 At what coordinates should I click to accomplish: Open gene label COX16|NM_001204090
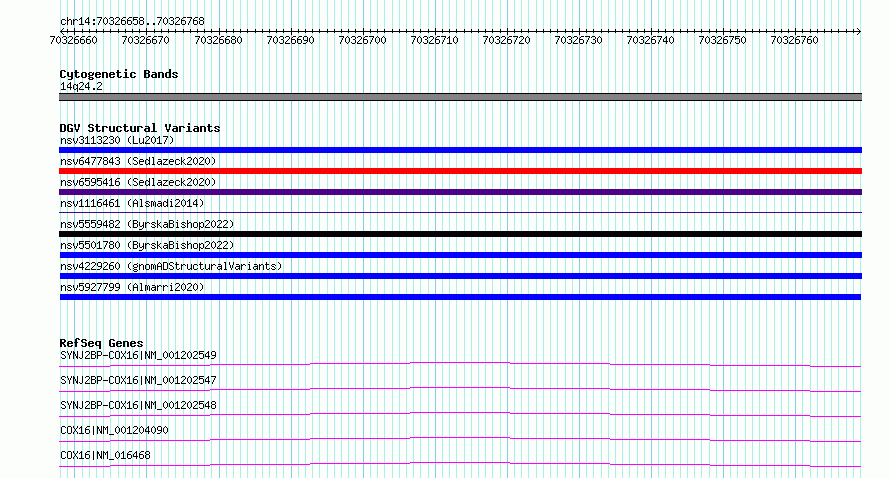click(x=114, y=430)
